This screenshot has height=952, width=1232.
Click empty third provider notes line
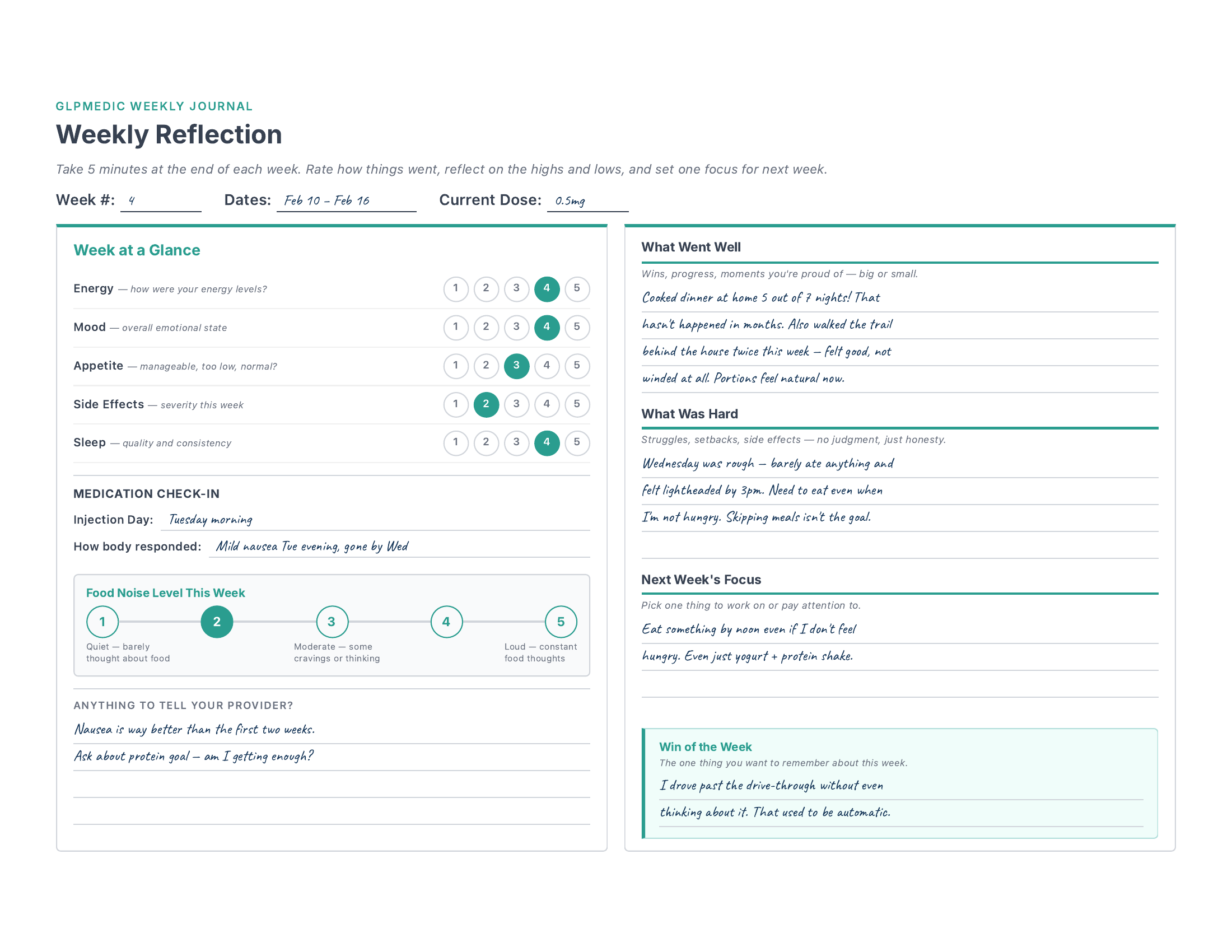tap(331, 786)
